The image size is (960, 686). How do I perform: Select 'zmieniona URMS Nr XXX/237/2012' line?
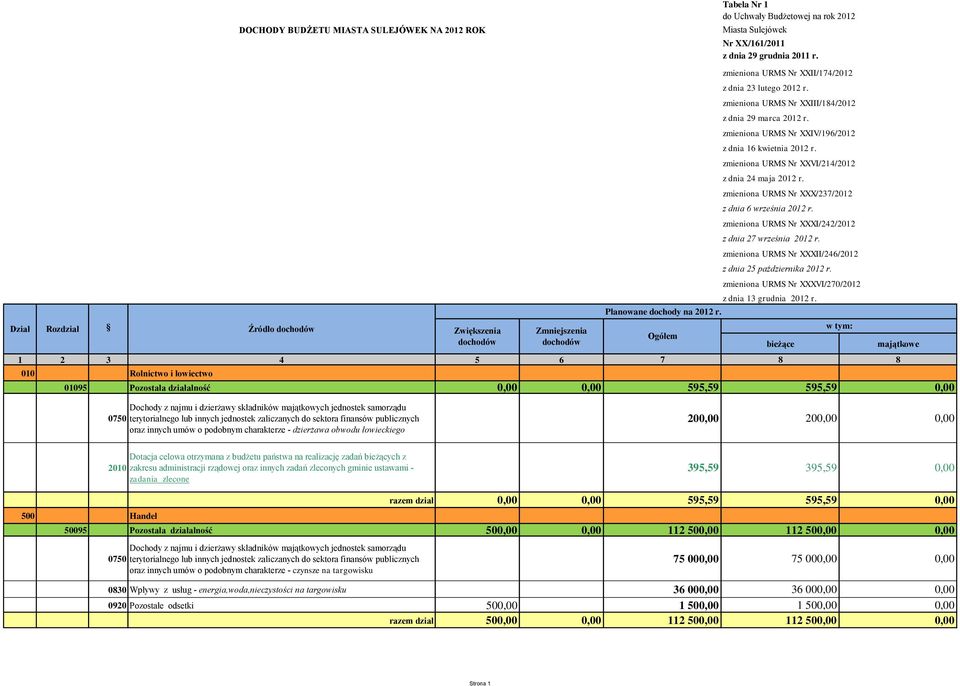point(787,194)
